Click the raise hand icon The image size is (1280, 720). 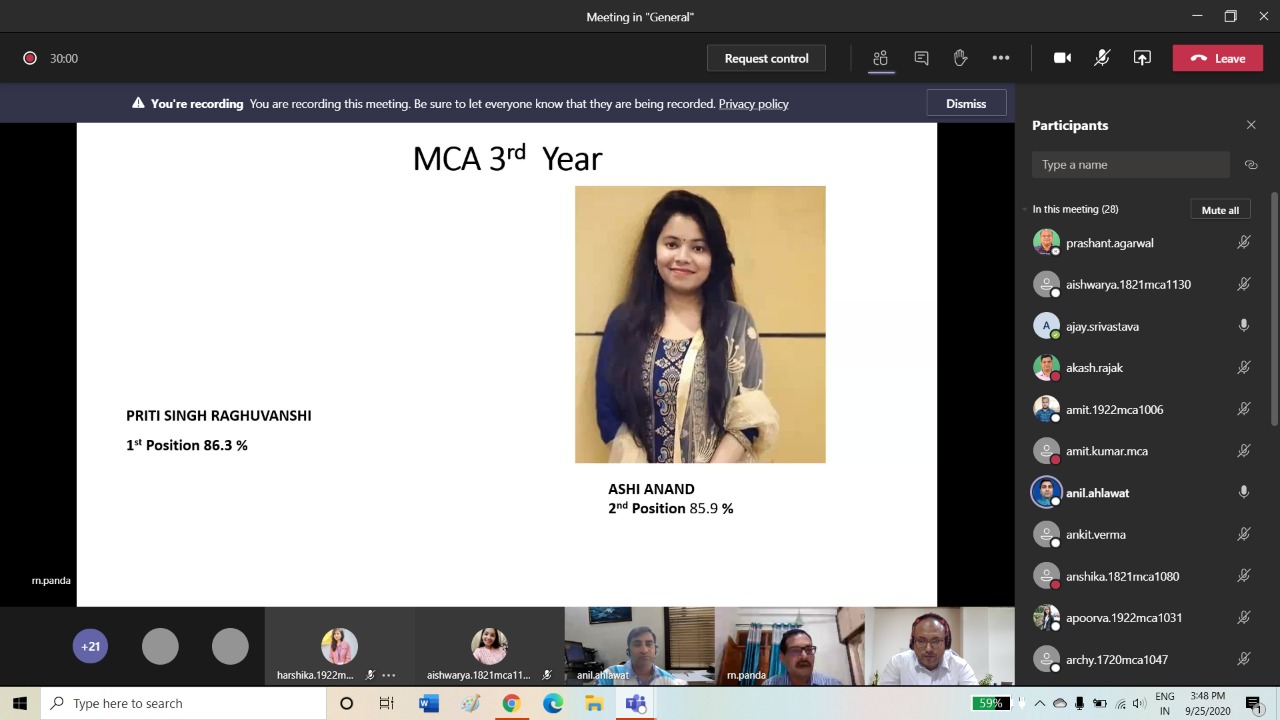click(960, 58)
